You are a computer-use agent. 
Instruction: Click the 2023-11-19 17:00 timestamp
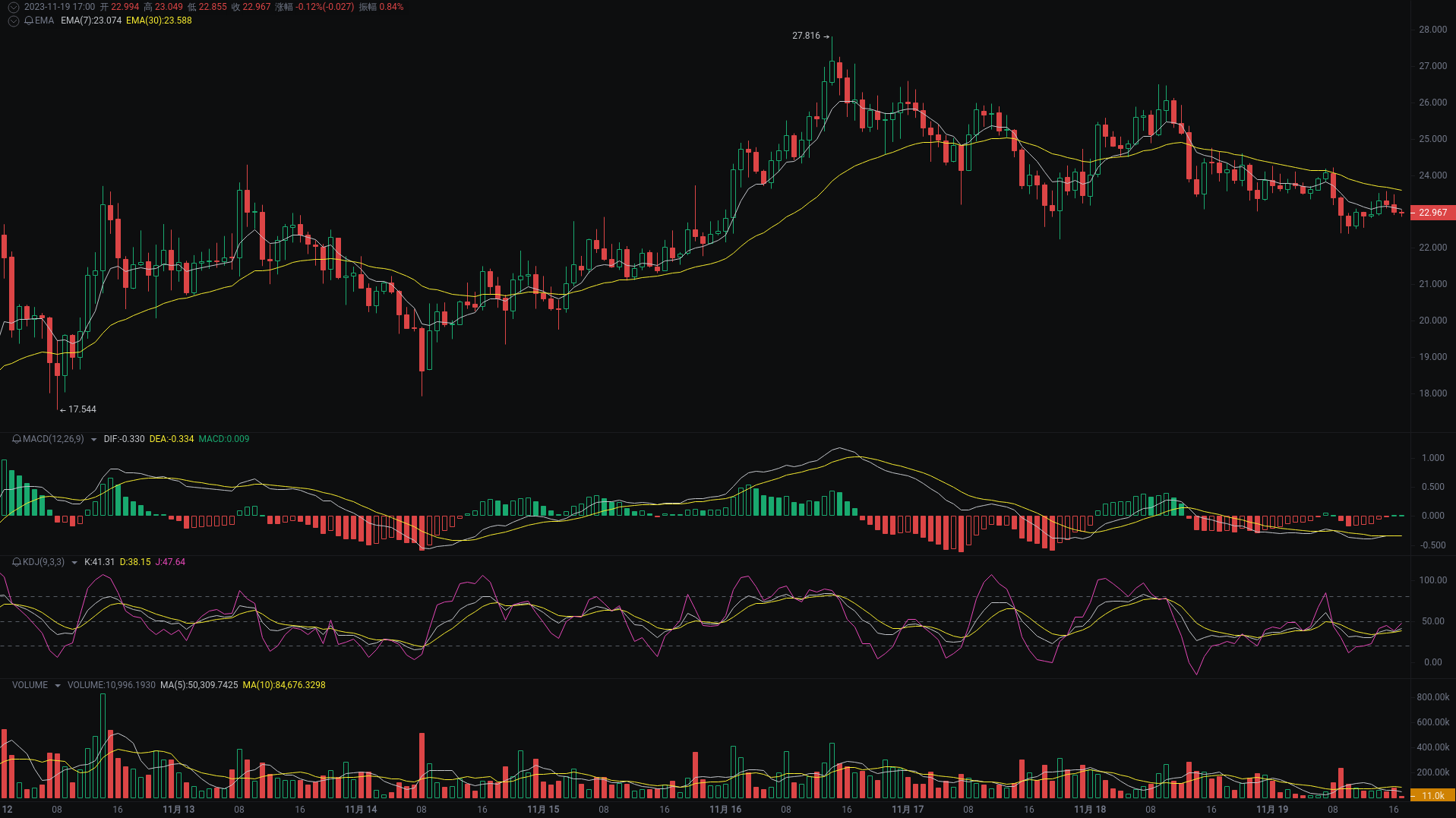point(59,7)
